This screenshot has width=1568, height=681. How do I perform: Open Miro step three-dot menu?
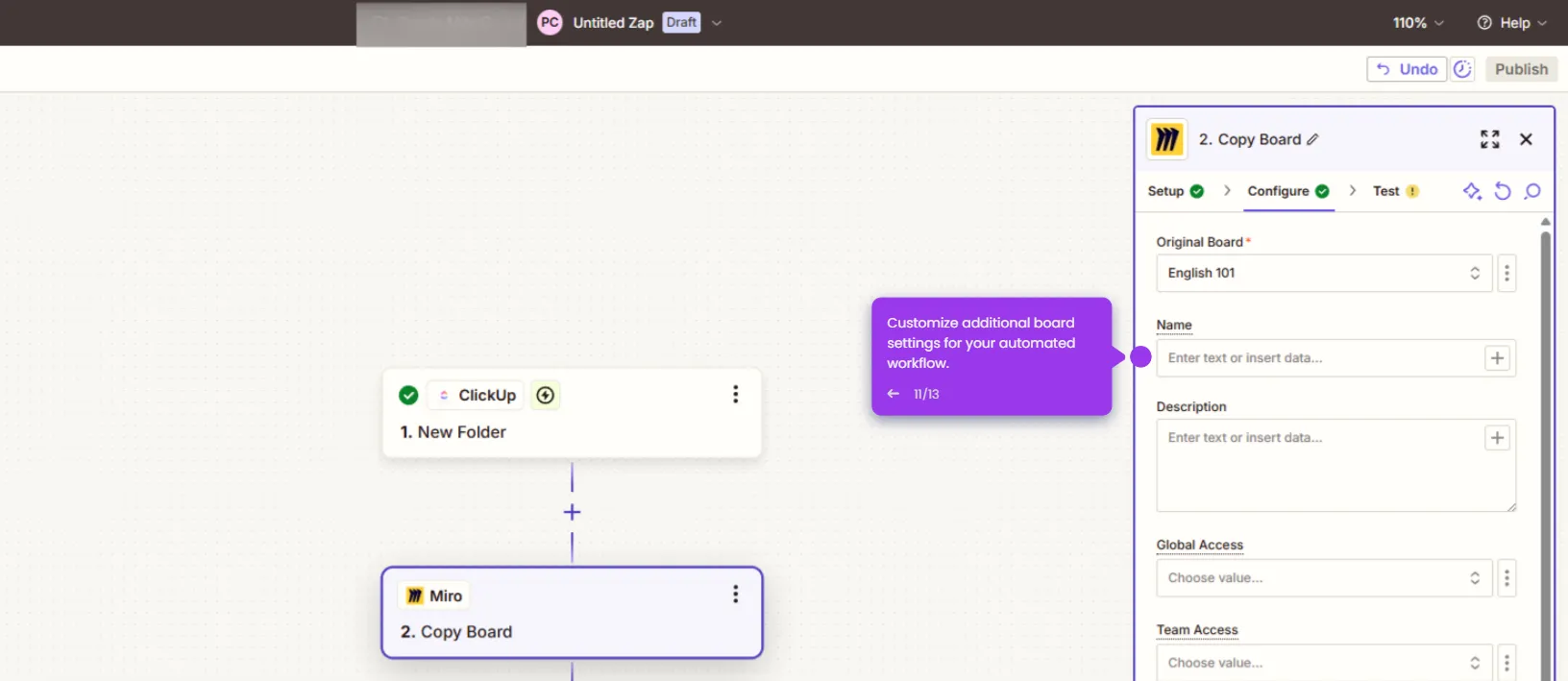(735, 595)
